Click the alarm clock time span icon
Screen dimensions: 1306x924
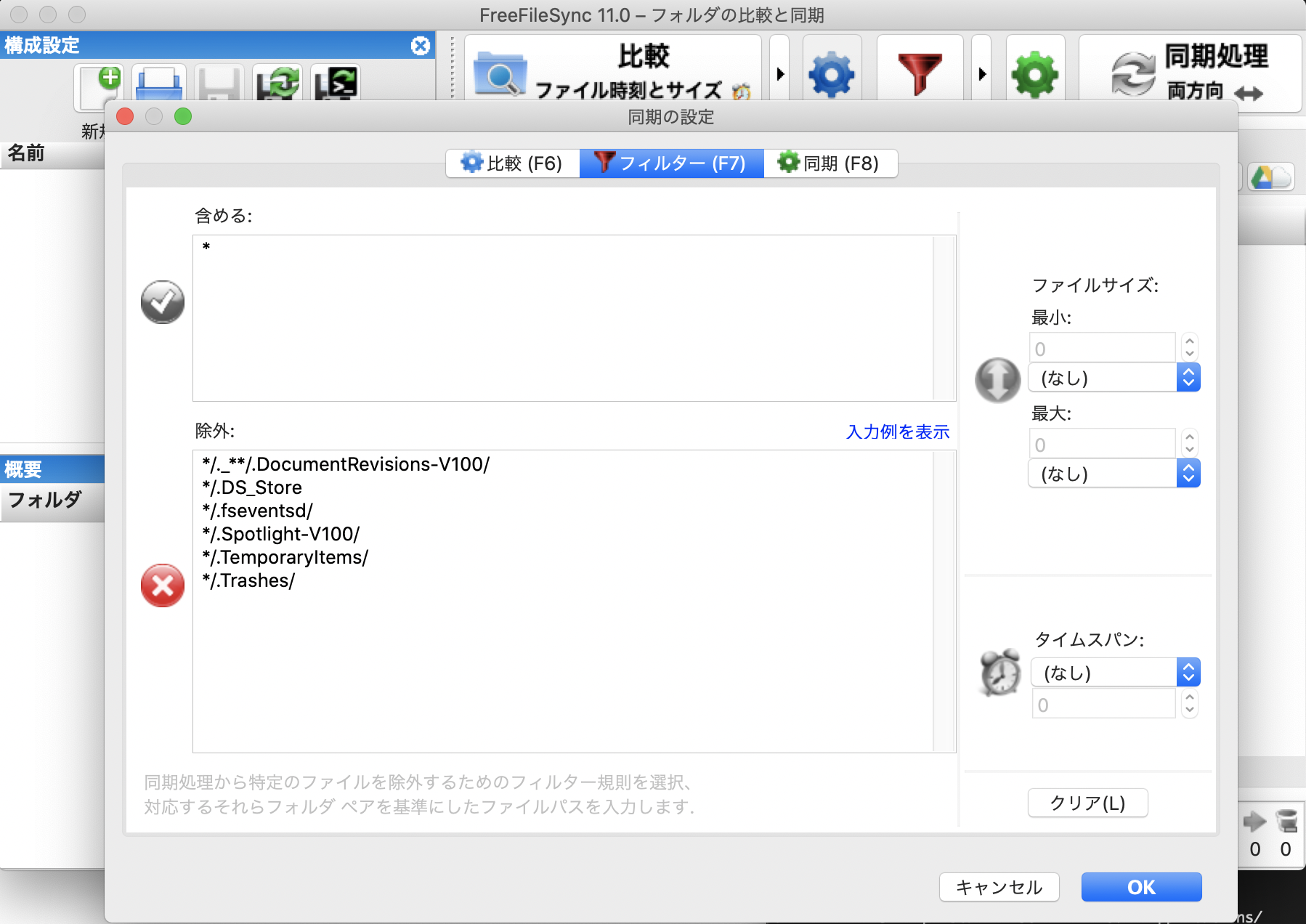click(x=1000, y=673)
